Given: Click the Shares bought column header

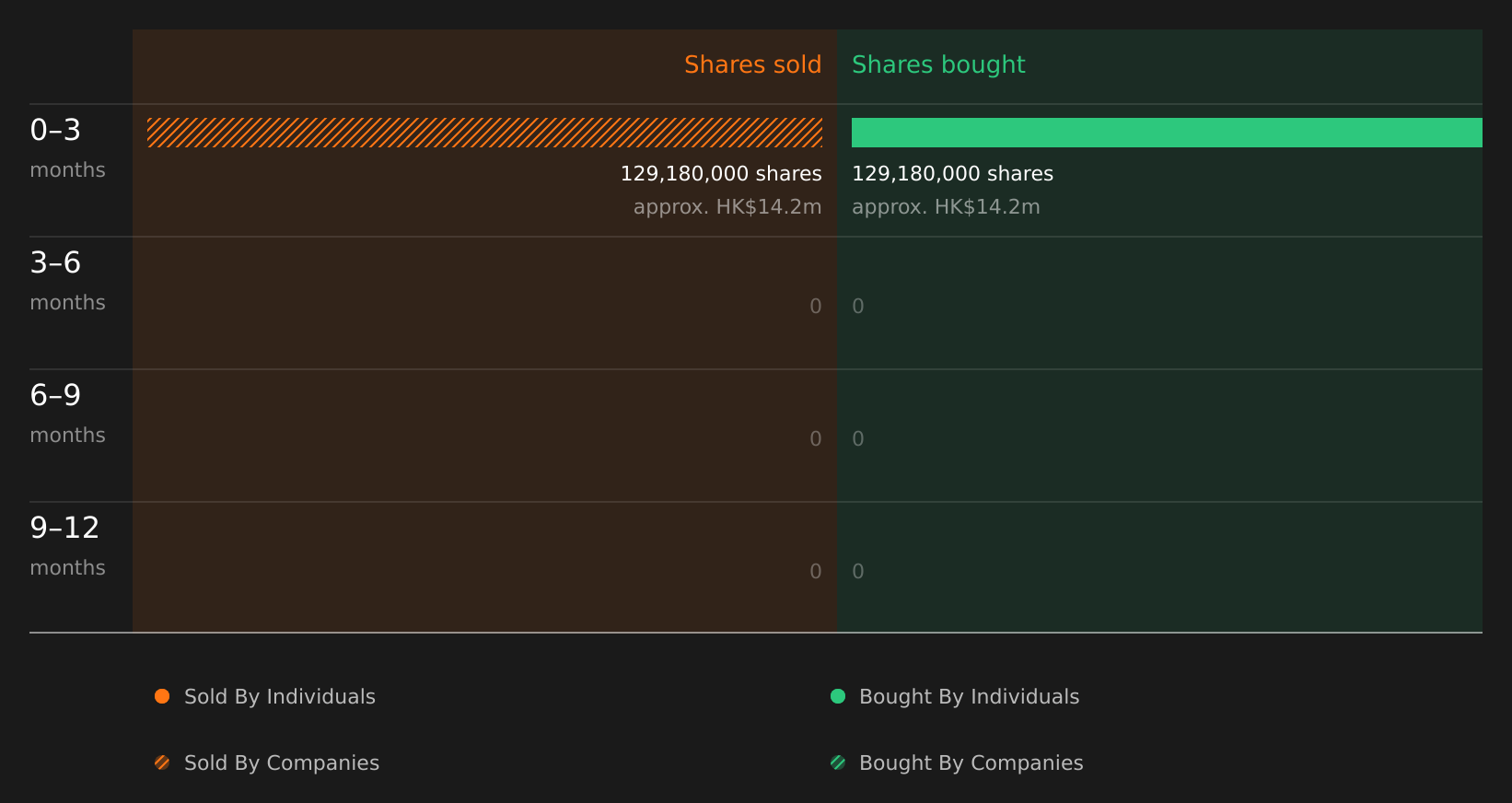Looking at the screenshot, I should click(938, 65).
